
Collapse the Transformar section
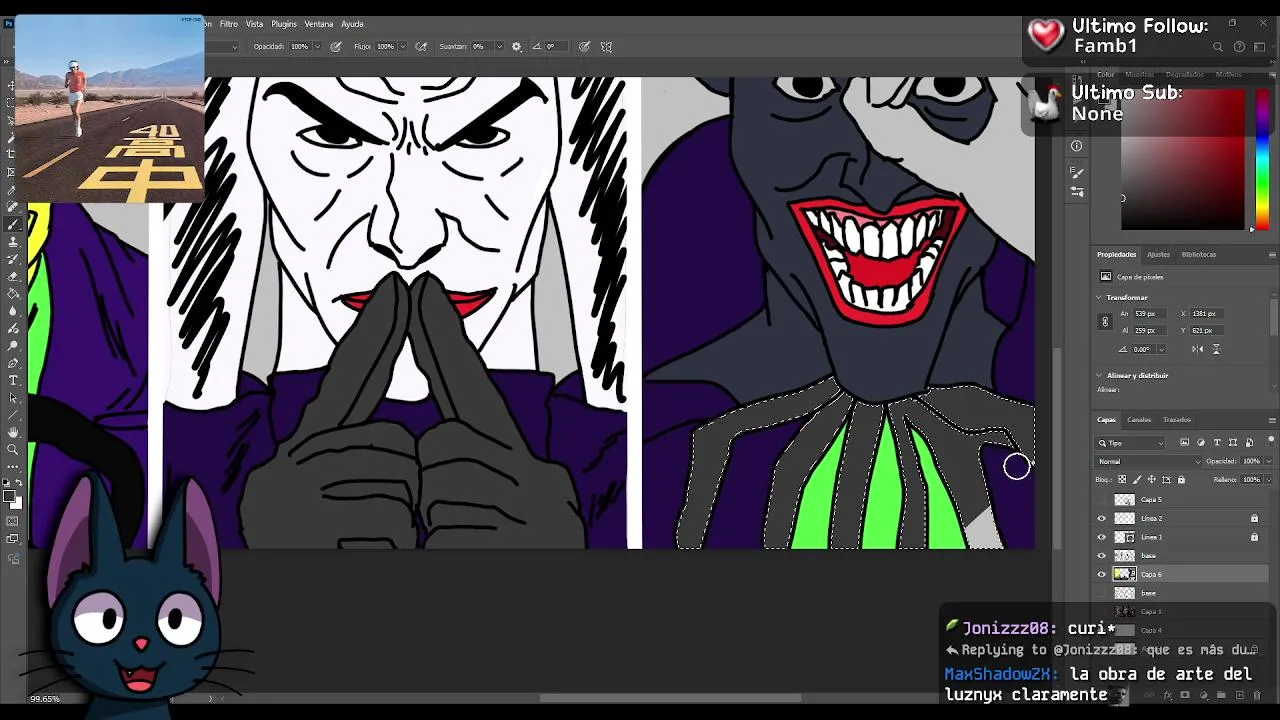coord(1099,297)
